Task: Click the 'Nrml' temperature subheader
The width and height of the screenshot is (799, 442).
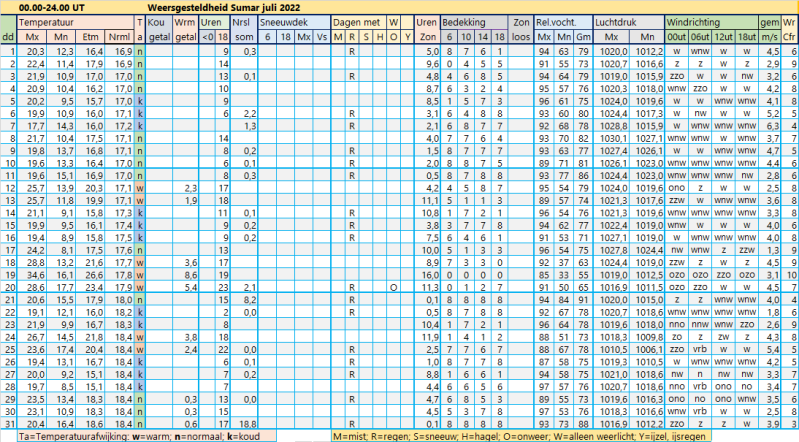Action: click(x=119, y=37)
